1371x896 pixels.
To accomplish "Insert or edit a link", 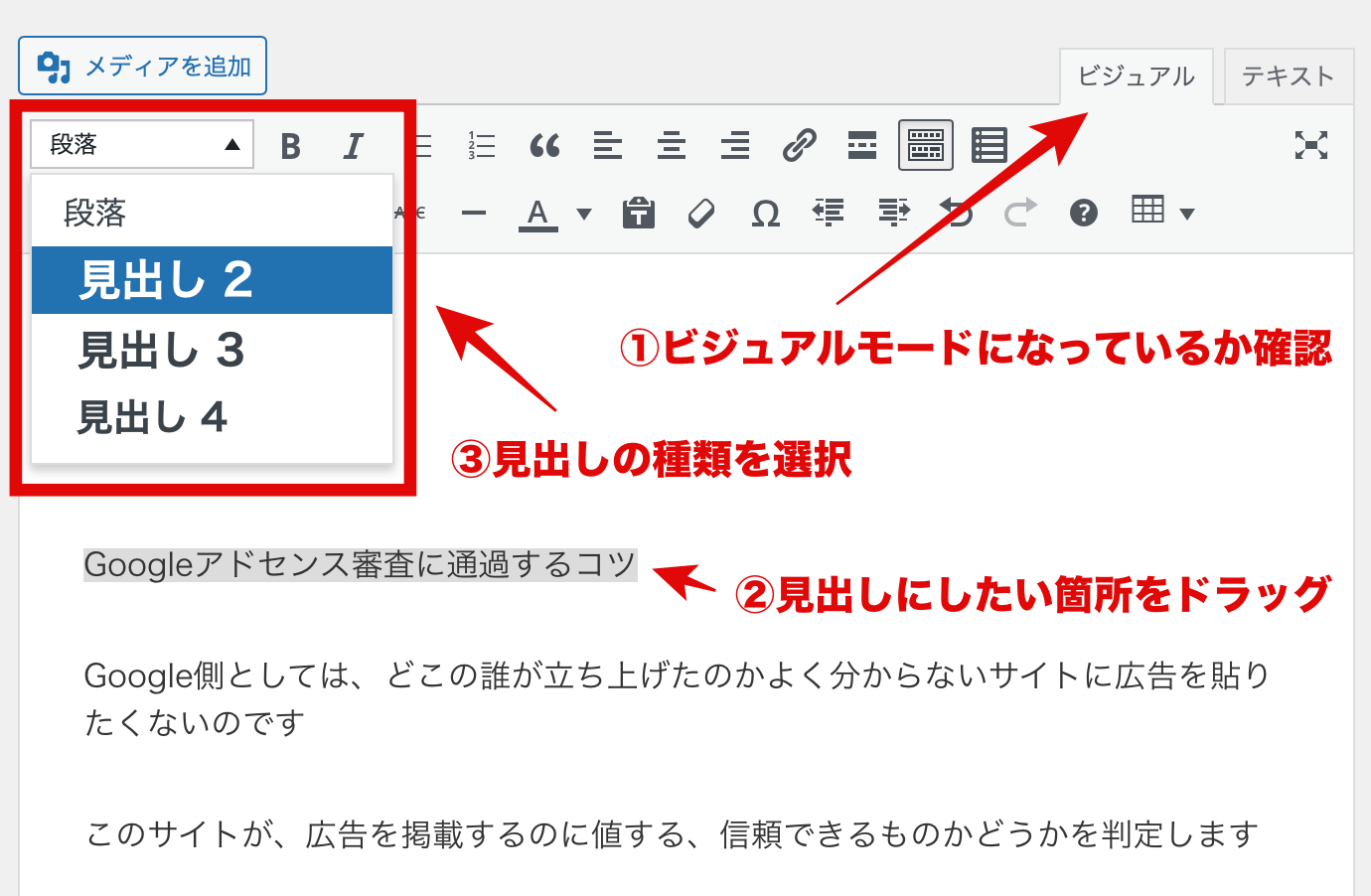I will 799,146.
